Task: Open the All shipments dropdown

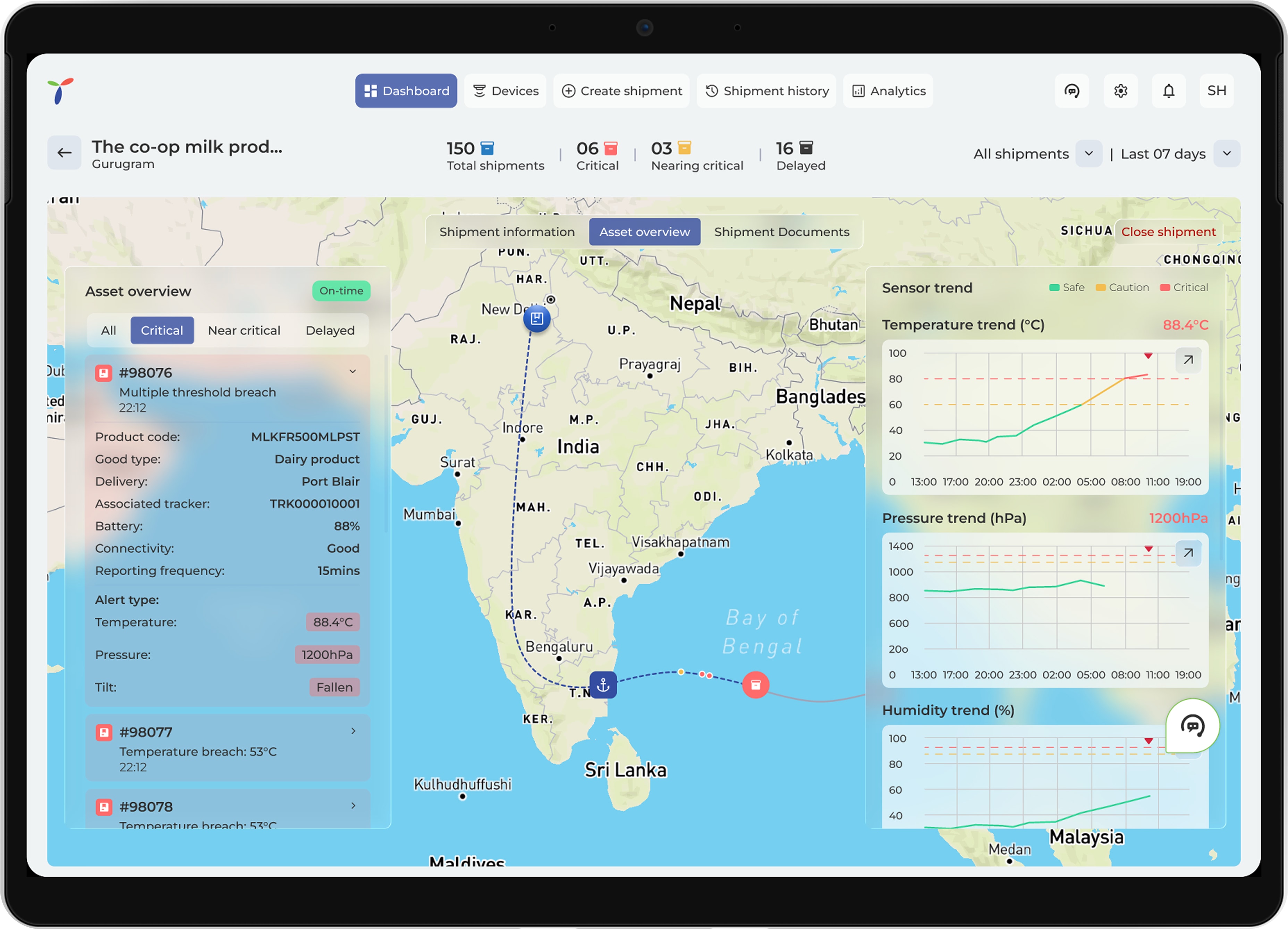Action: point(1088,154)
